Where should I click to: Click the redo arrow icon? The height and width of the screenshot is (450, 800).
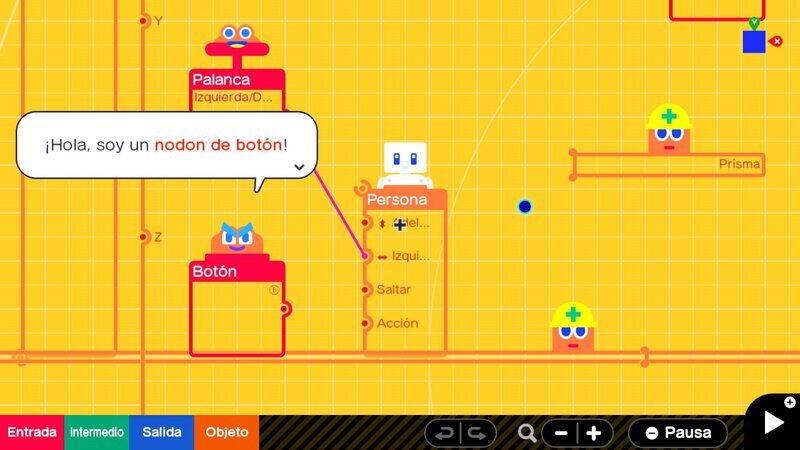coord(477,433)
